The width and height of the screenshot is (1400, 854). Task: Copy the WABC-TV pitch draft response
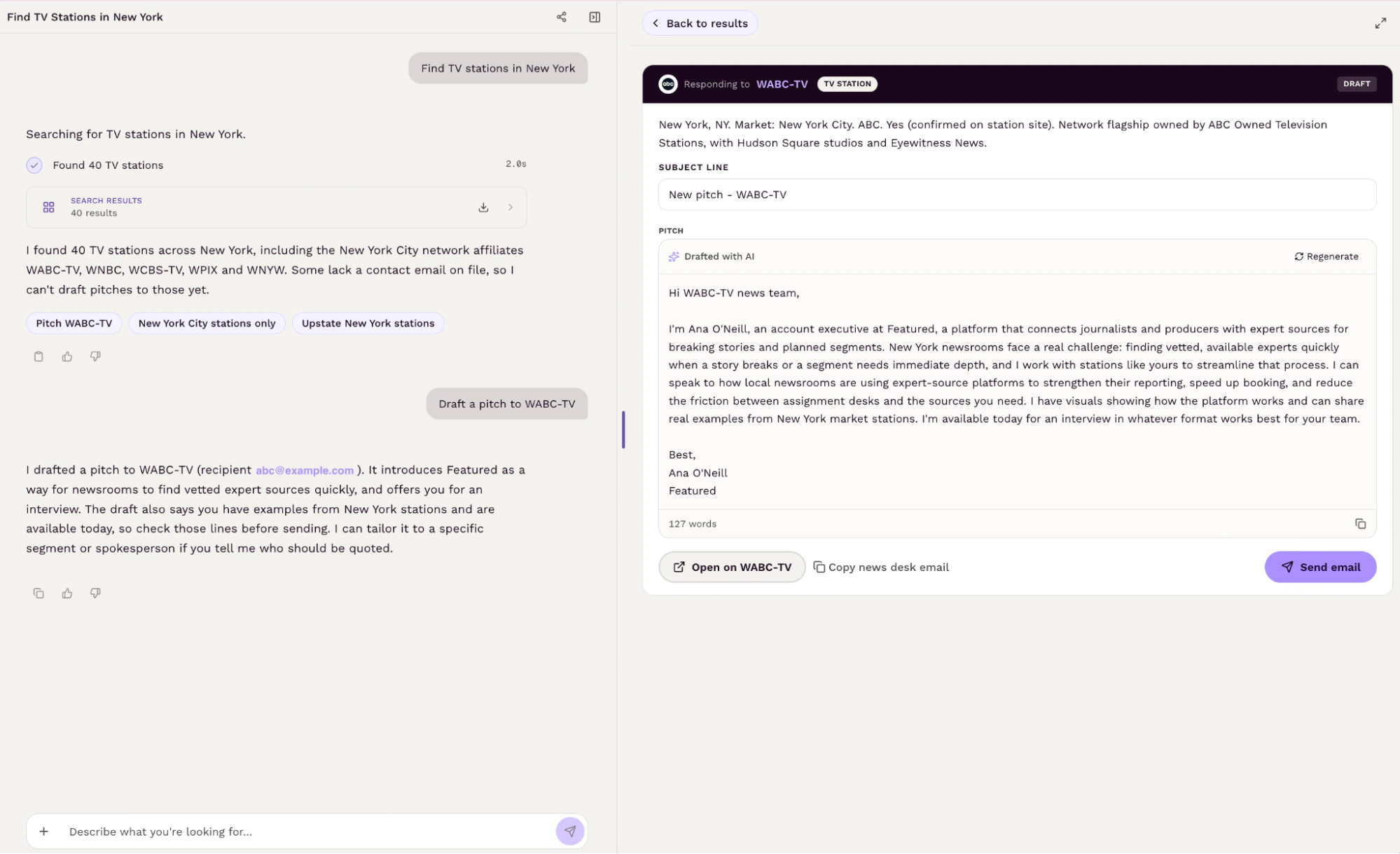click(x=39, y=593)
